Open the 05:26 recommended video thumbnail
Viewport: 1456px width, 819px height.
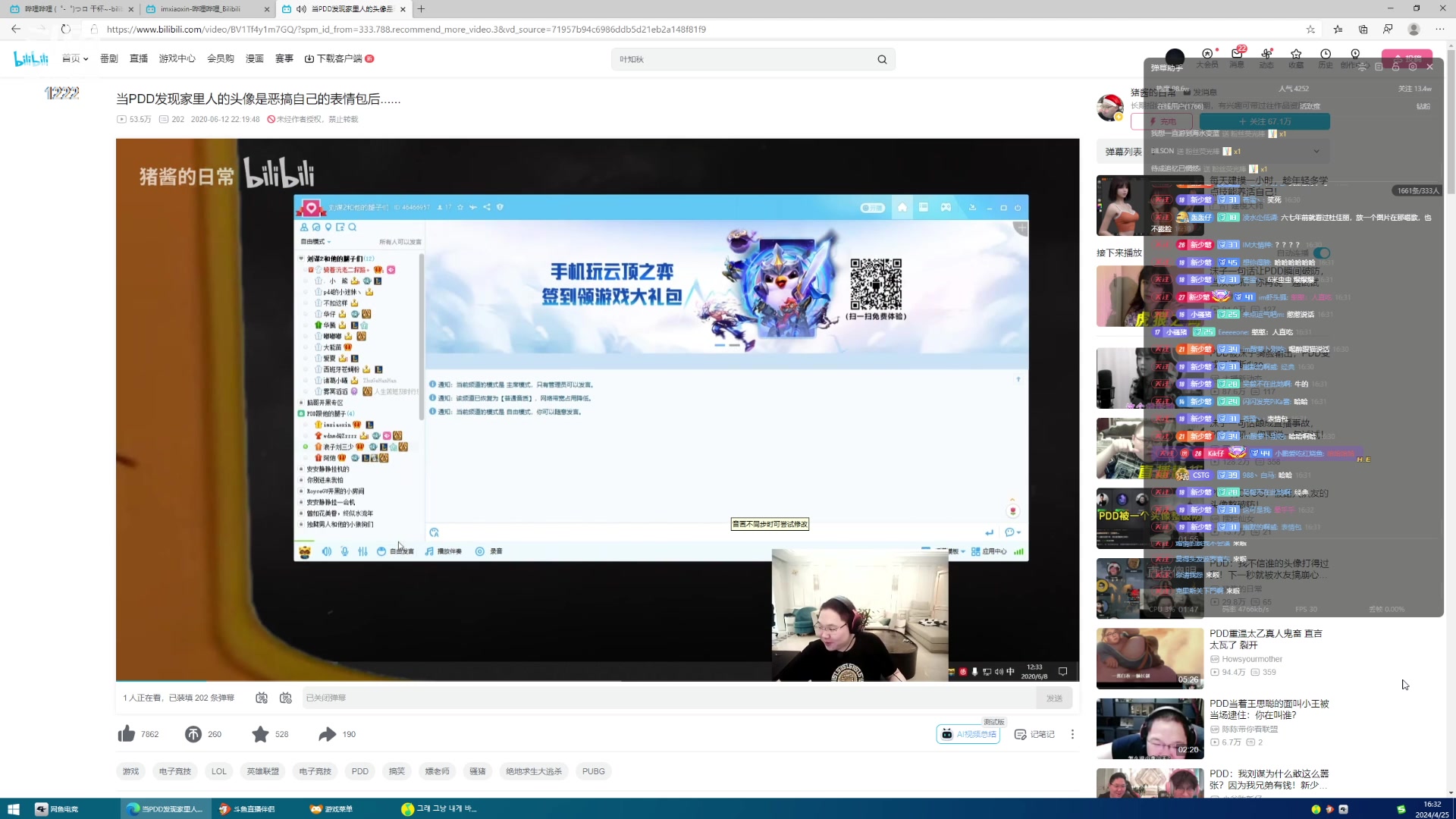coord(1150,658)
